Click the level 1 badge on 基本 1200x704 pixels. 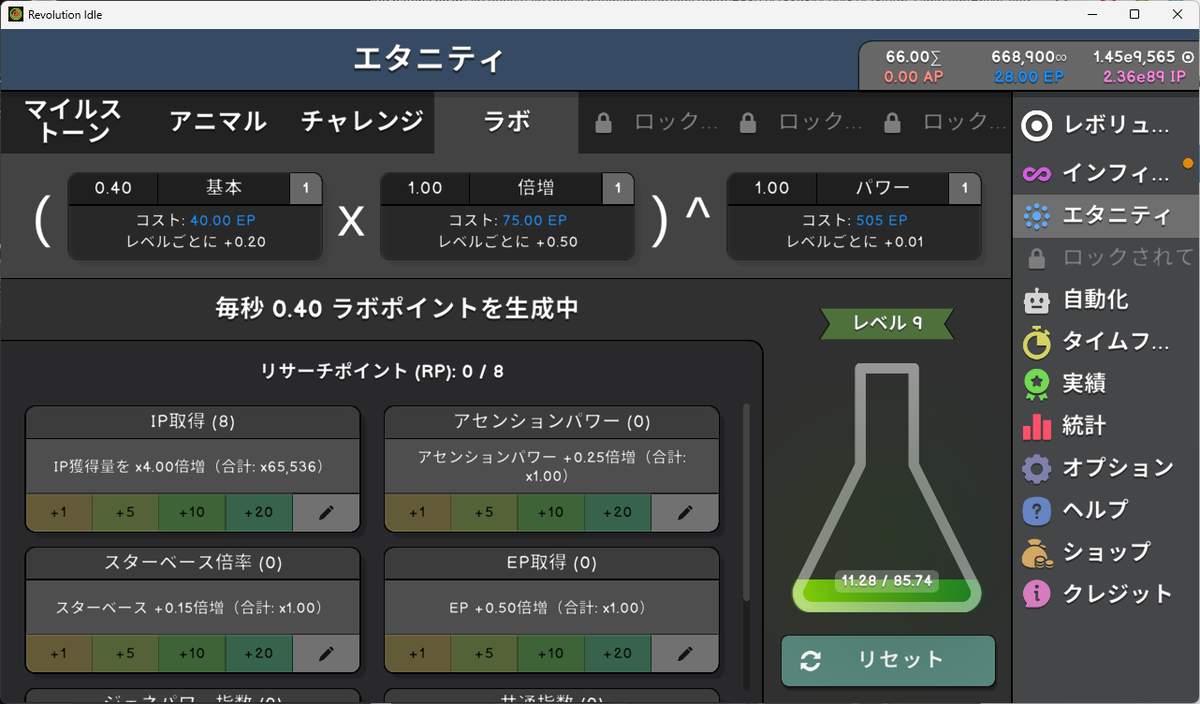click(x=306, y=188)
